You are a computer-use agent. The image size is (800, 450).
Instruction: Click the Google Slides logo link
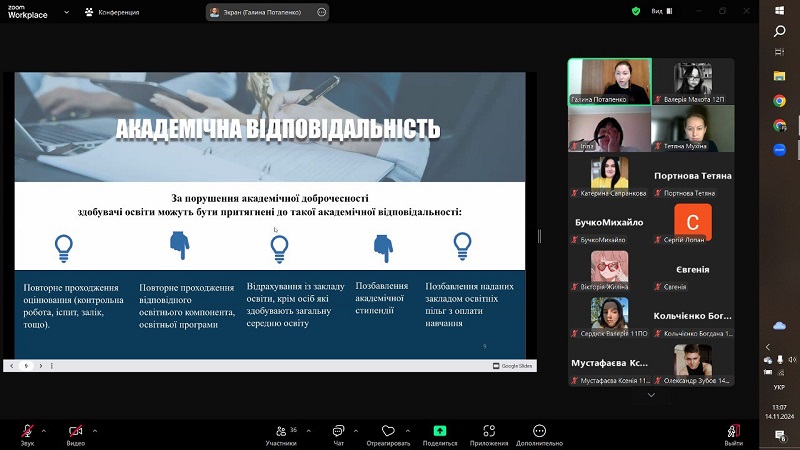pyautogui.click(x=512, y=366)
